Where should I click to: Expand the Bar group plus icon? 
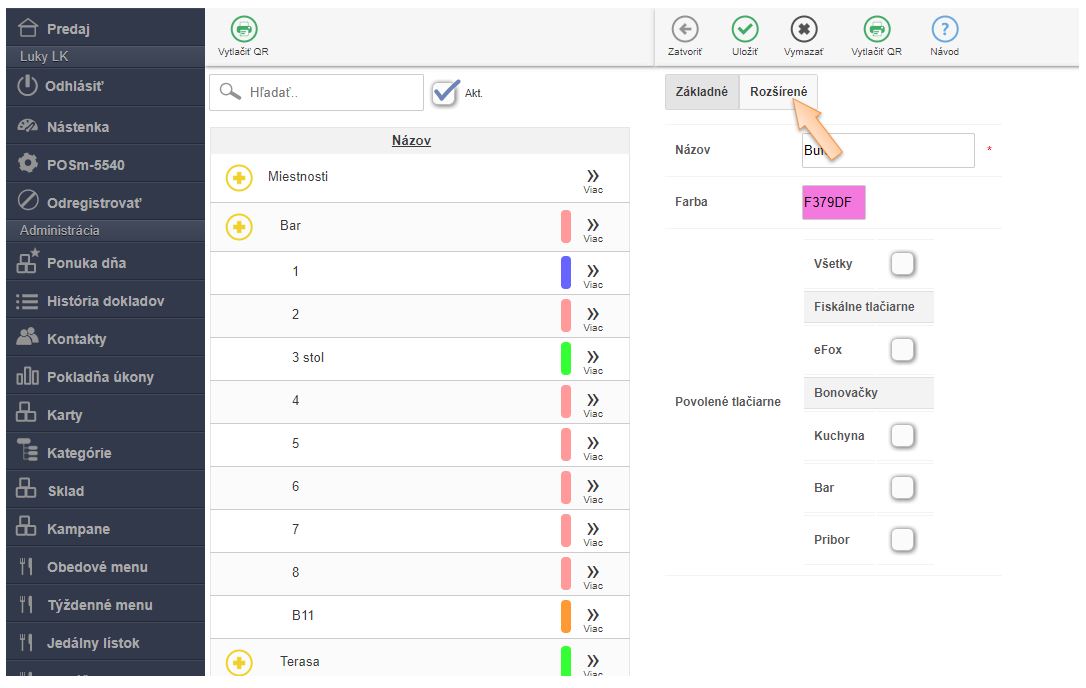point(239,227)
